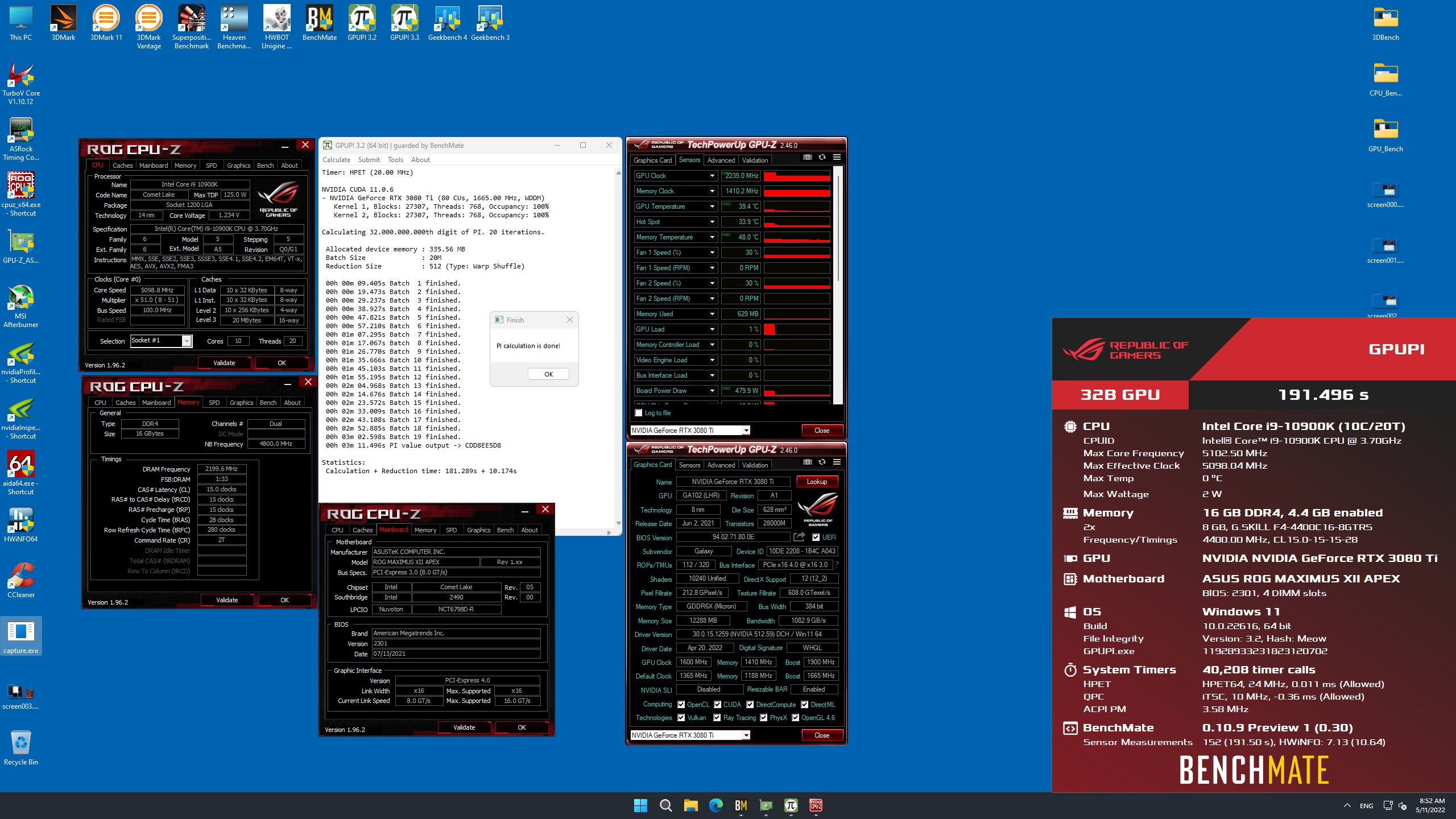Open BenchMate desktop shortcut
1456x819 pixels.
coord(319,24)
